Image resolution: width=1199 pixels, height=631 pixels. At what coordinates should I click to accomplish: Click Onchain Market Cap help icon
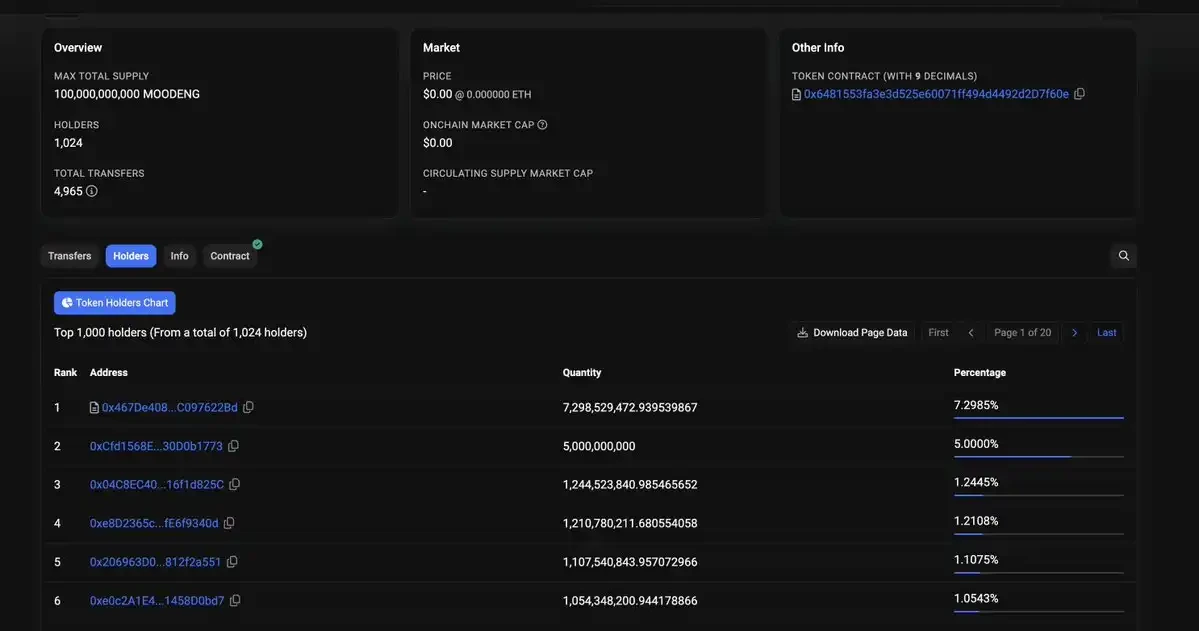[x=542, y=125]
